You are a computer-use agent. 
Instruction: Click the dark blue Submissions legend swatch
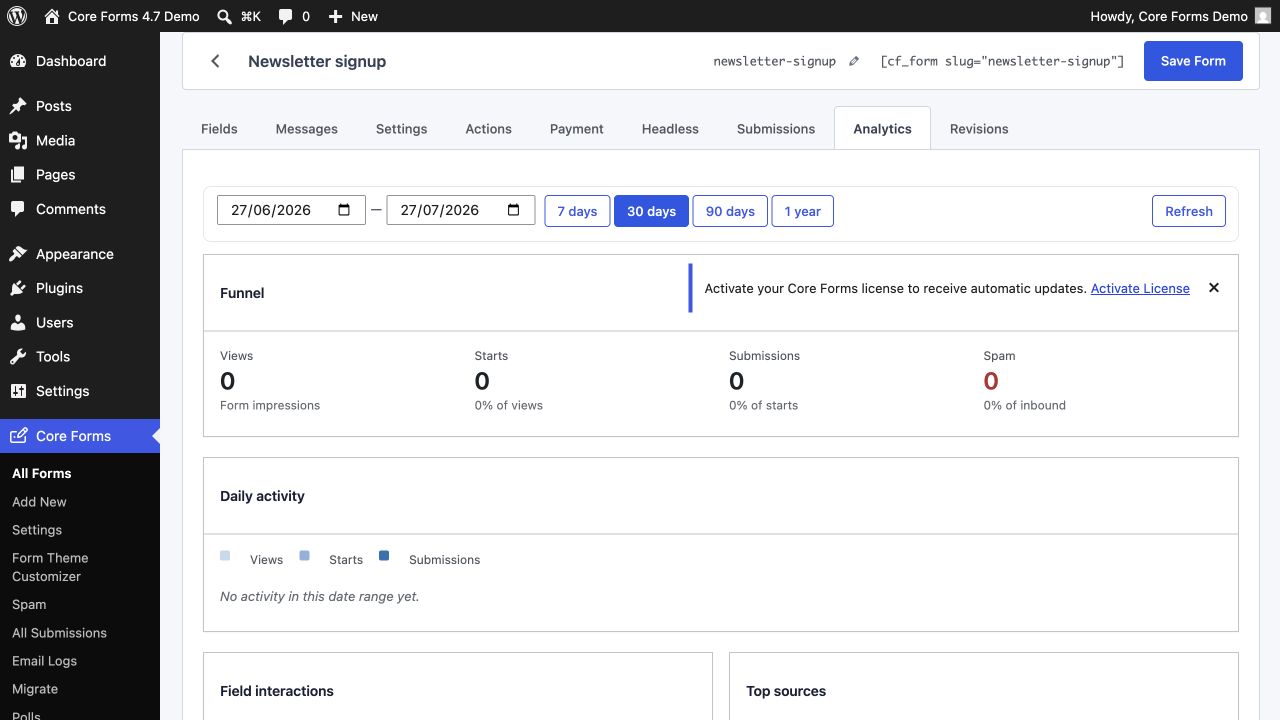[384, 556]
